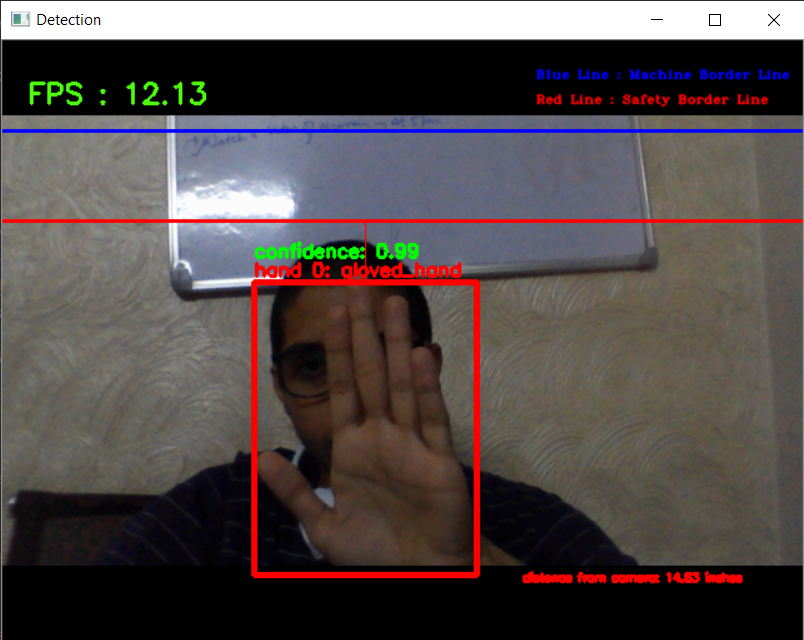Expand the Detection window via maximize control
804x640 pixels.
[713, 19]
